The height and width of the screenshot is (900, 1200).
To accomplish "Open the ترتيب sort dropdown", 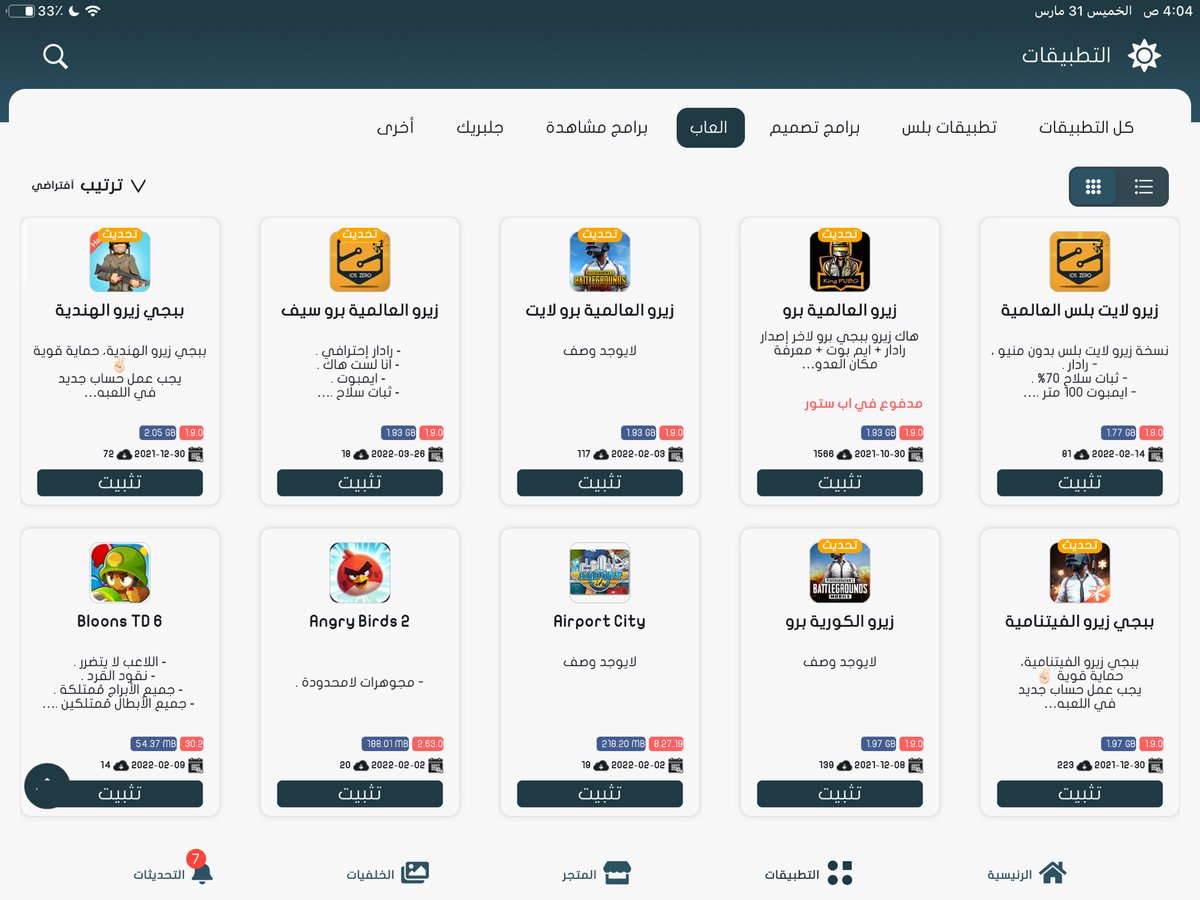I will (89, 186).
